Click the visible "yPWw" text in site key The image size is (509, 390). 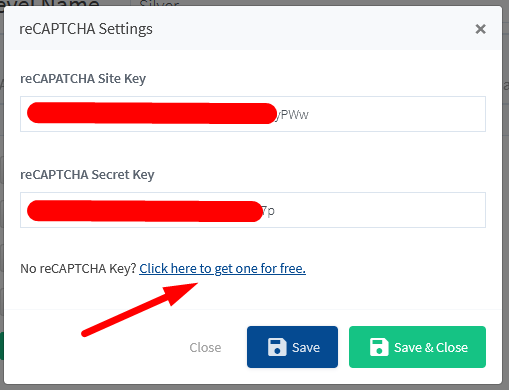click(x=292, y=115)
